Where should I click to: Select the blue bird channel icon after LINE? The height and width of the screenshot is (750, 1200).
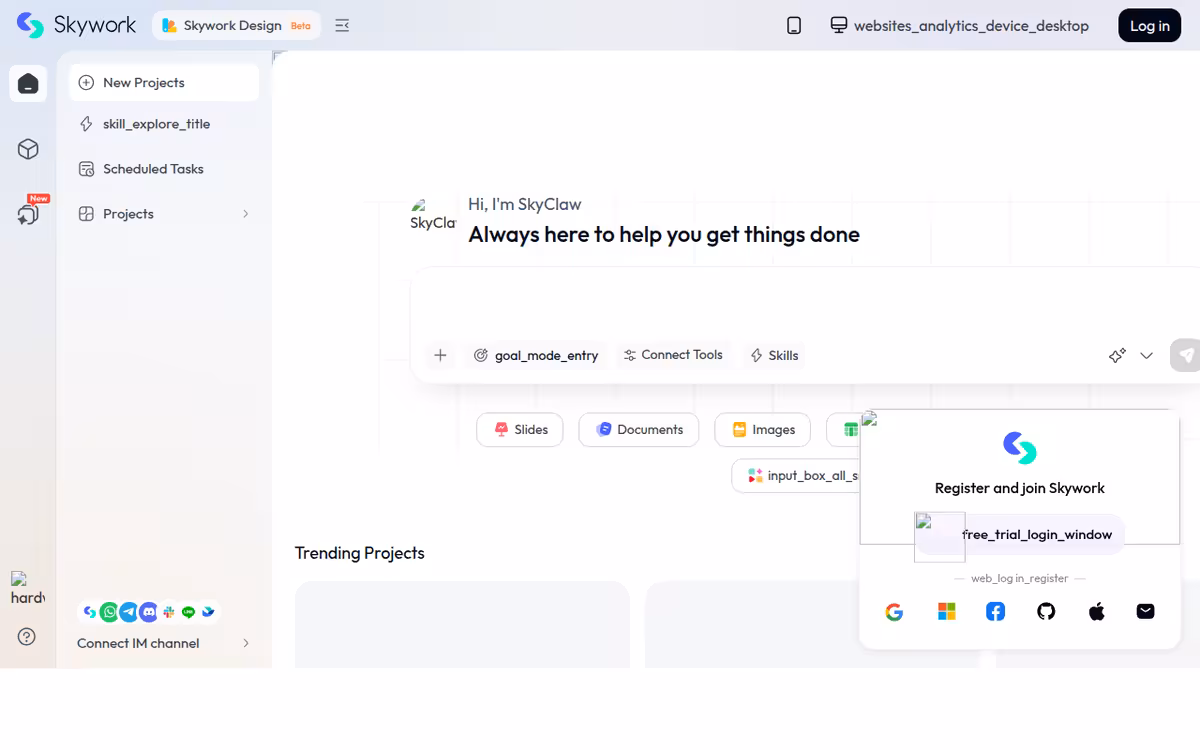(x=208, y=612)
